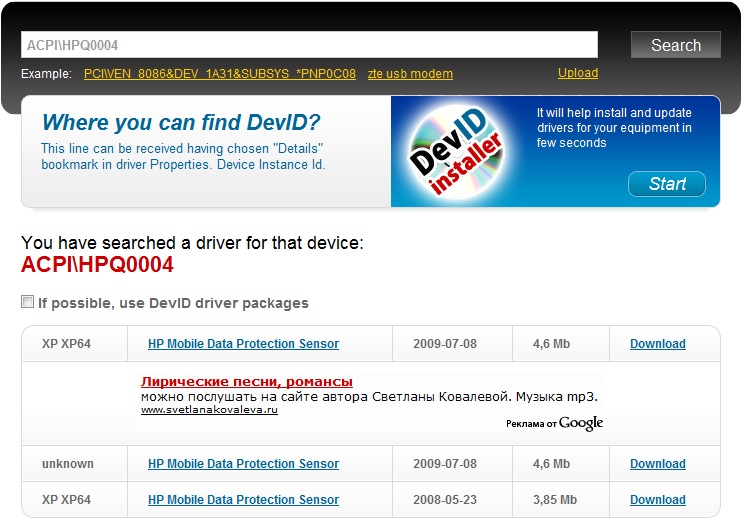Start the DevID installer

[667, 184]
